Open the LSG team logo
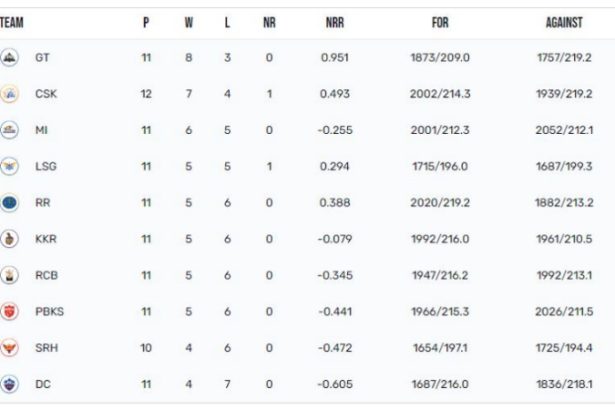This screenshot has height=410, width=615. 9,166
